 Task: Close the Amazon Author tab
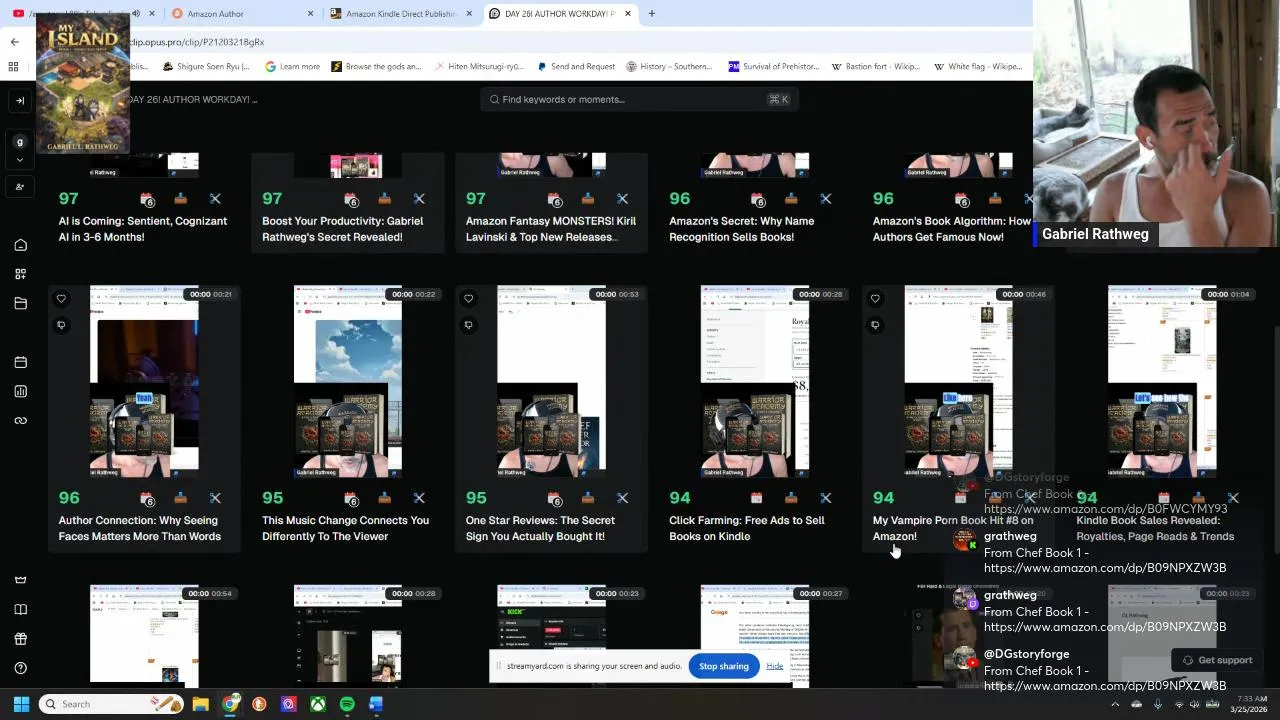[x=310, y=14]
